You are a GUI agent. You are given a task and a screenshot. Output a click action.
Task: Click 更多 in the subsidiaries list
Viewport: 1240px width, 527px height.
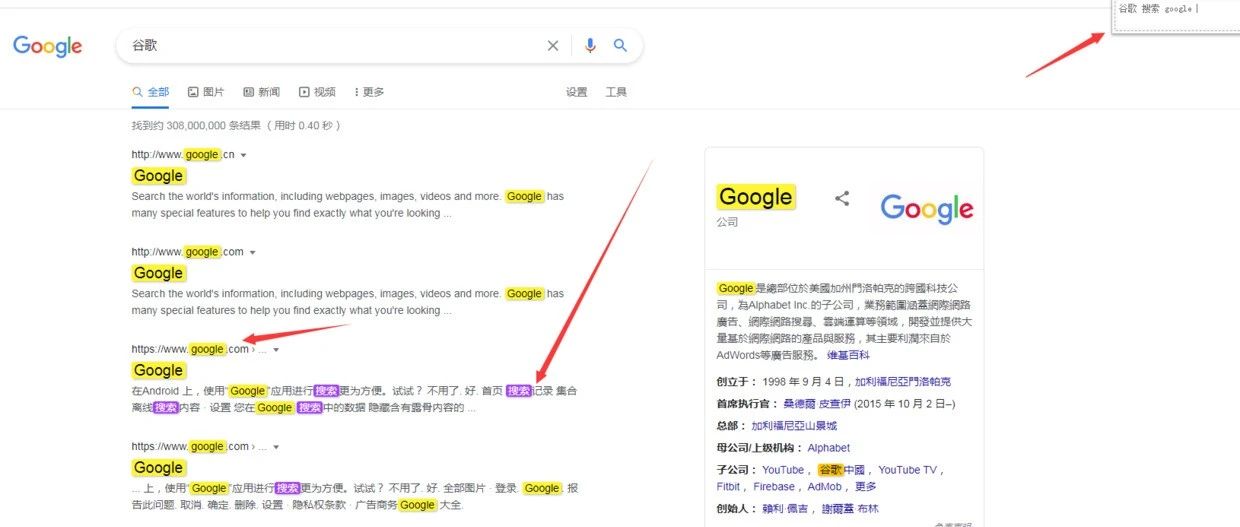pos(866,487)
